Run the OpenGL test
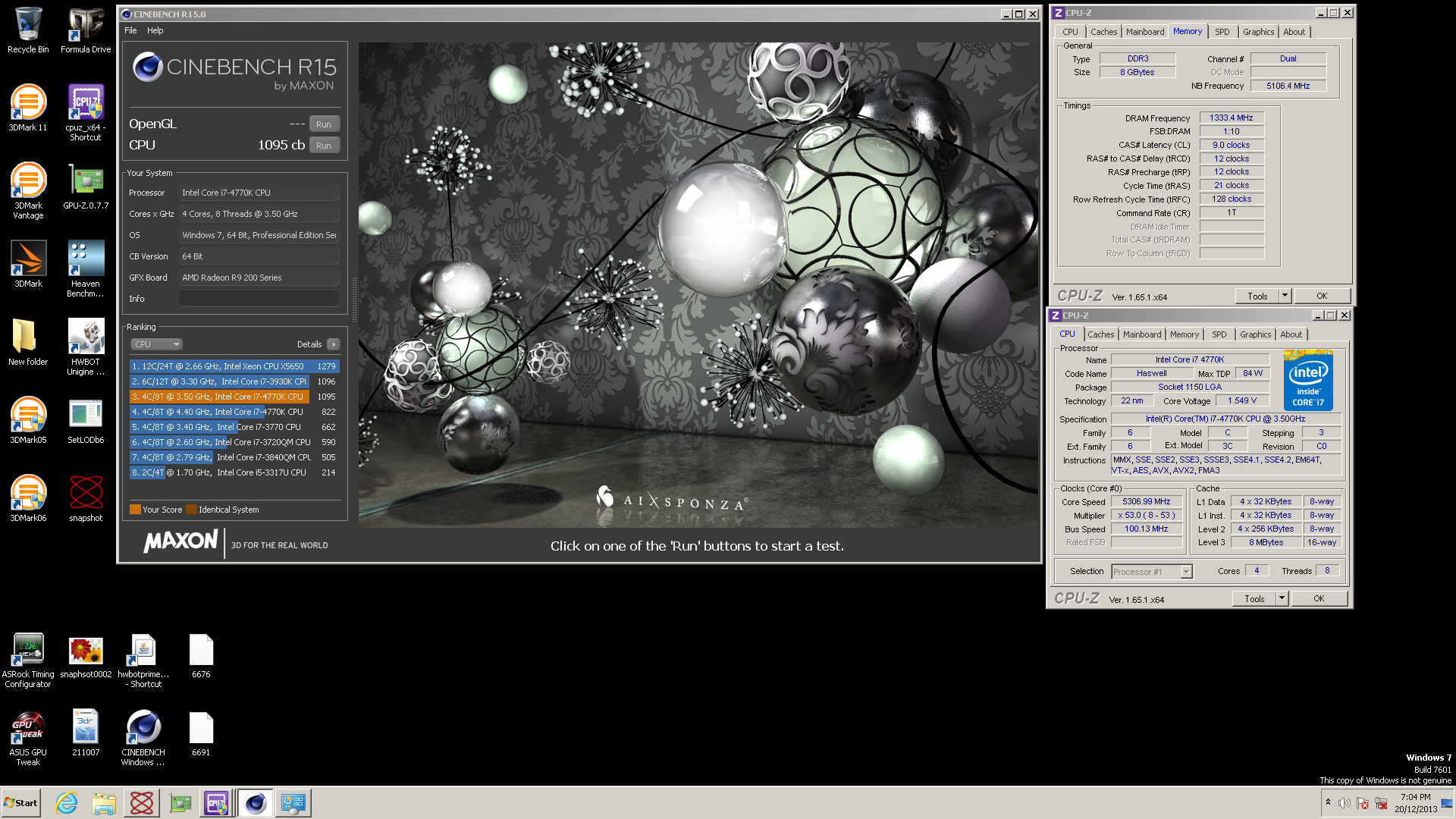This screenshot has width=1456, height=819. click(x=324, y=124)
